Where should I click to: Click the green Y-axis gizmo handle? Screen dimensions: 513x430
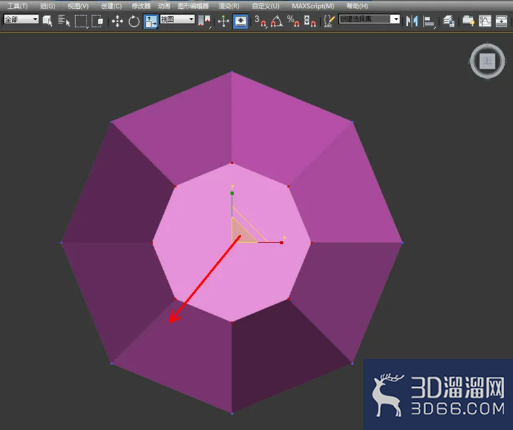pyautogui.click(x=232, y=193)
